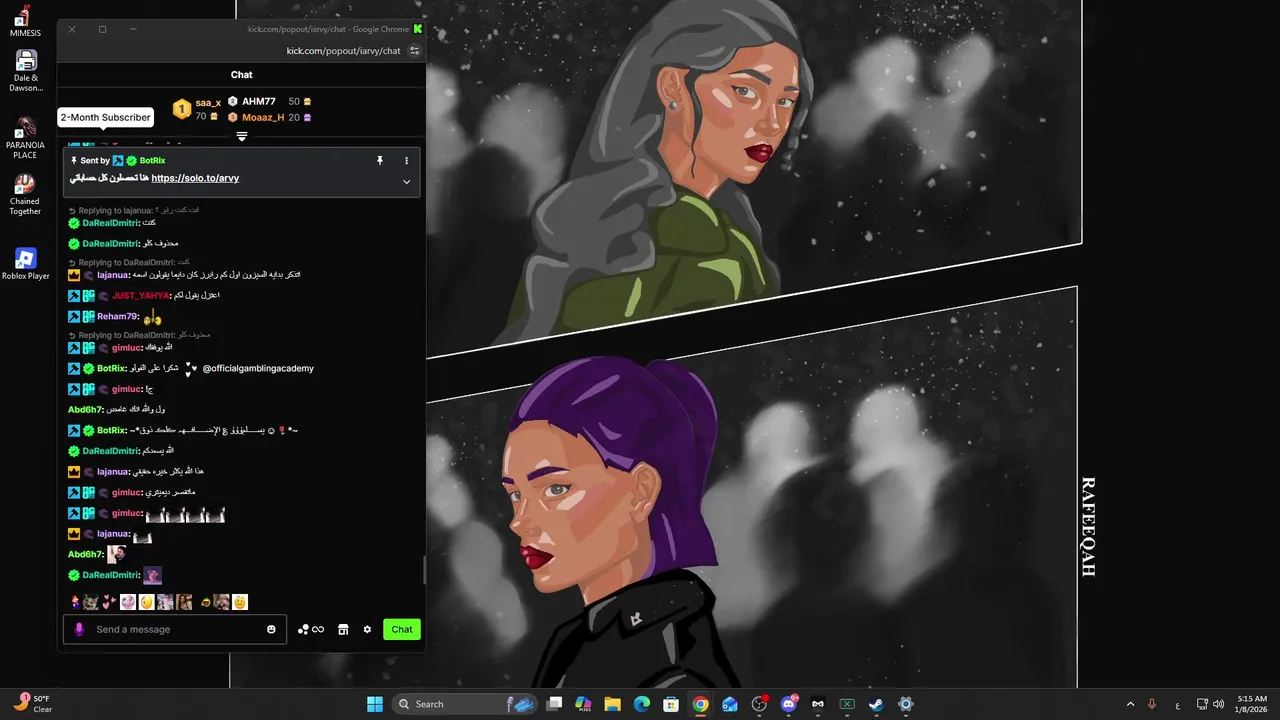
Task: Open Microsoft Edge from the taskbar
Action: [x=642, y=704]
